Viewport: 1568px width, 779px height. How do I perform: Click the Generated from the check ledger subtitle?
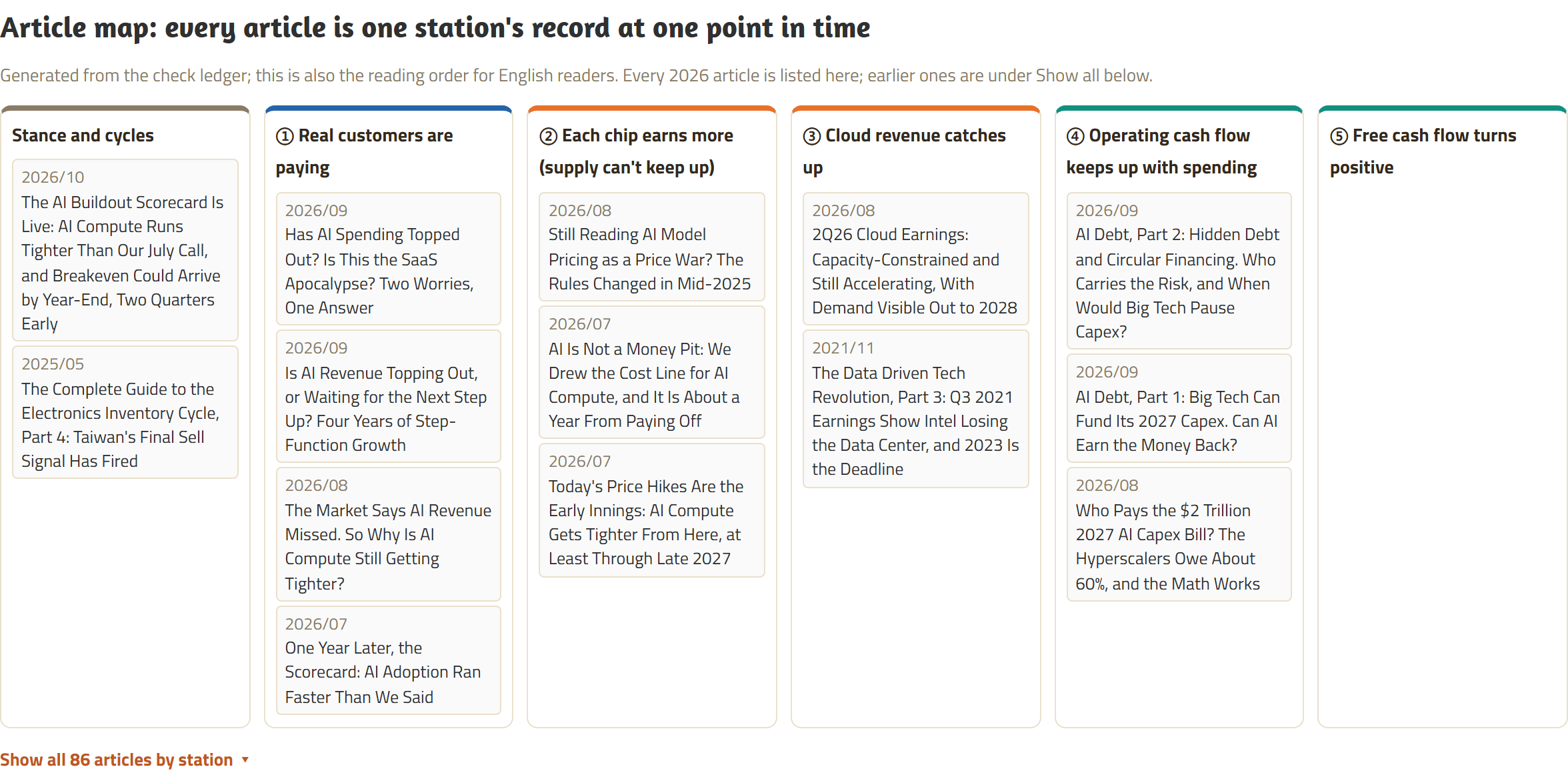576,75
